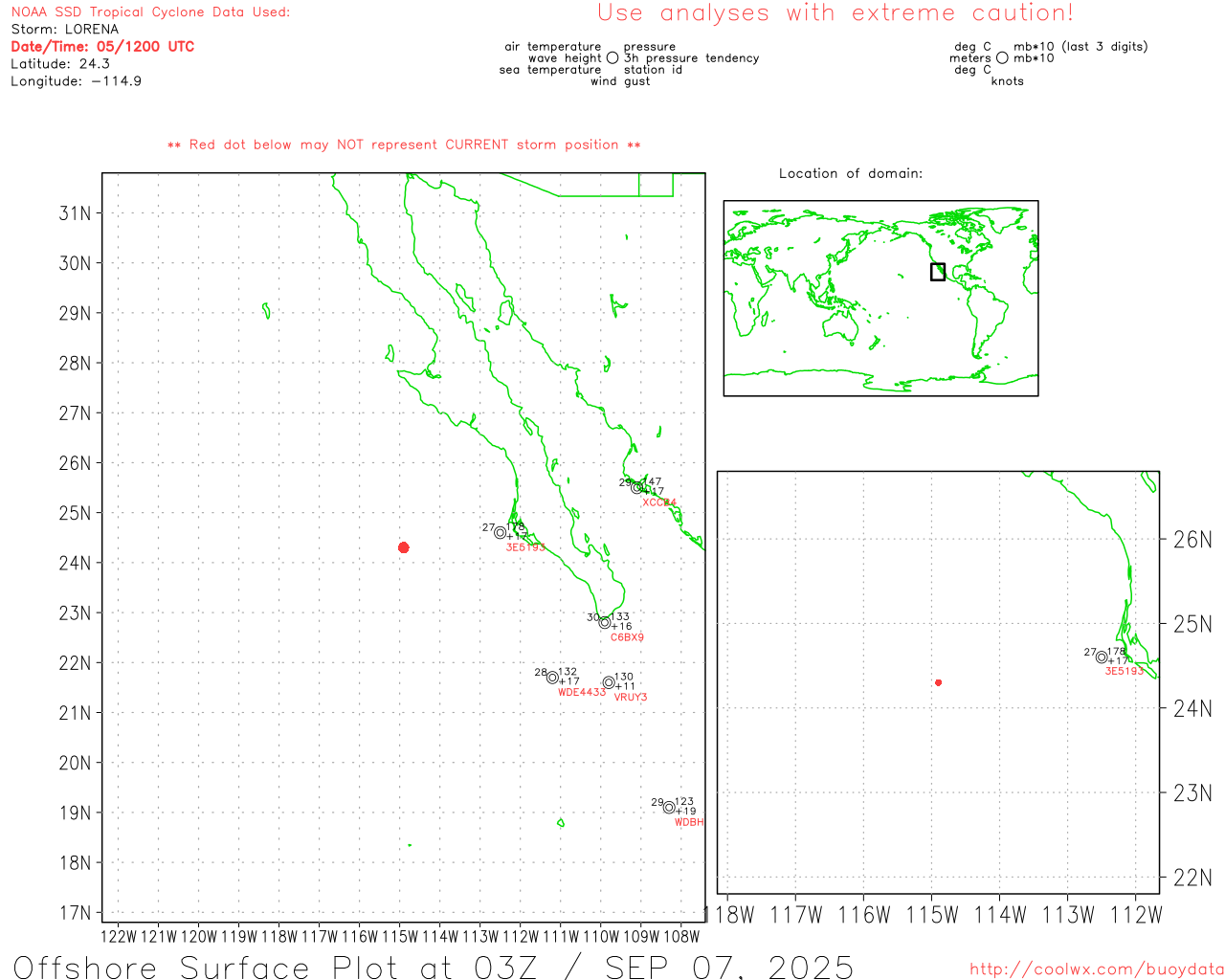The height and width of the screenshot is (980, 1225).
Task: Click the 'station id' legend label
Action: (x=653, y=70)
